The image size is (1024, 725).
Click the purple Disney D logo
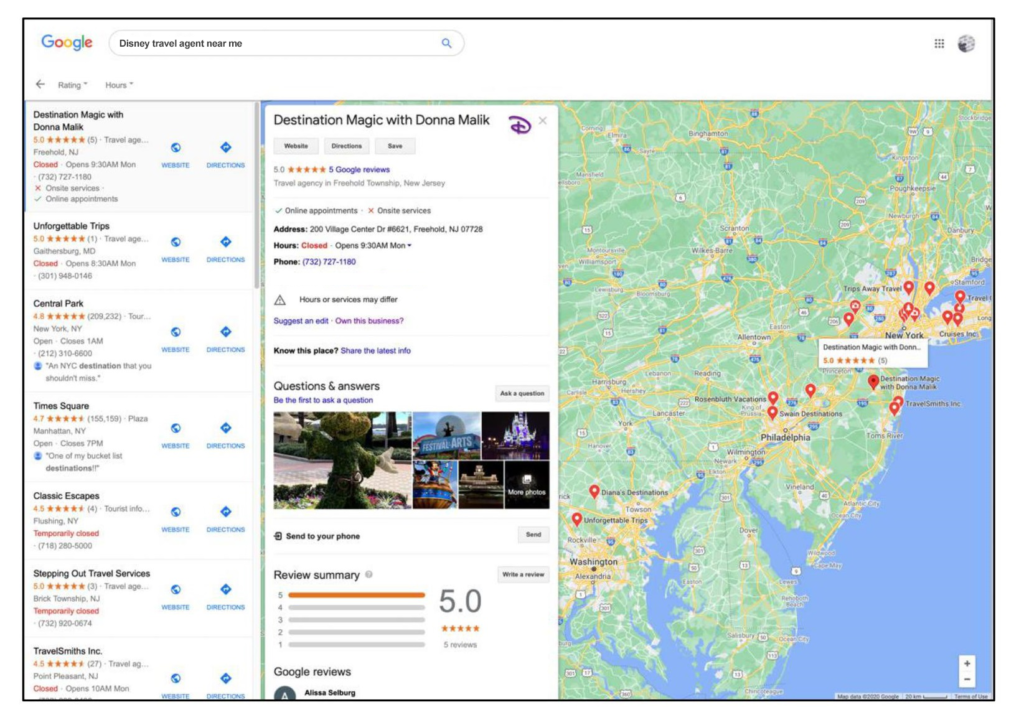tap(520, 124)
